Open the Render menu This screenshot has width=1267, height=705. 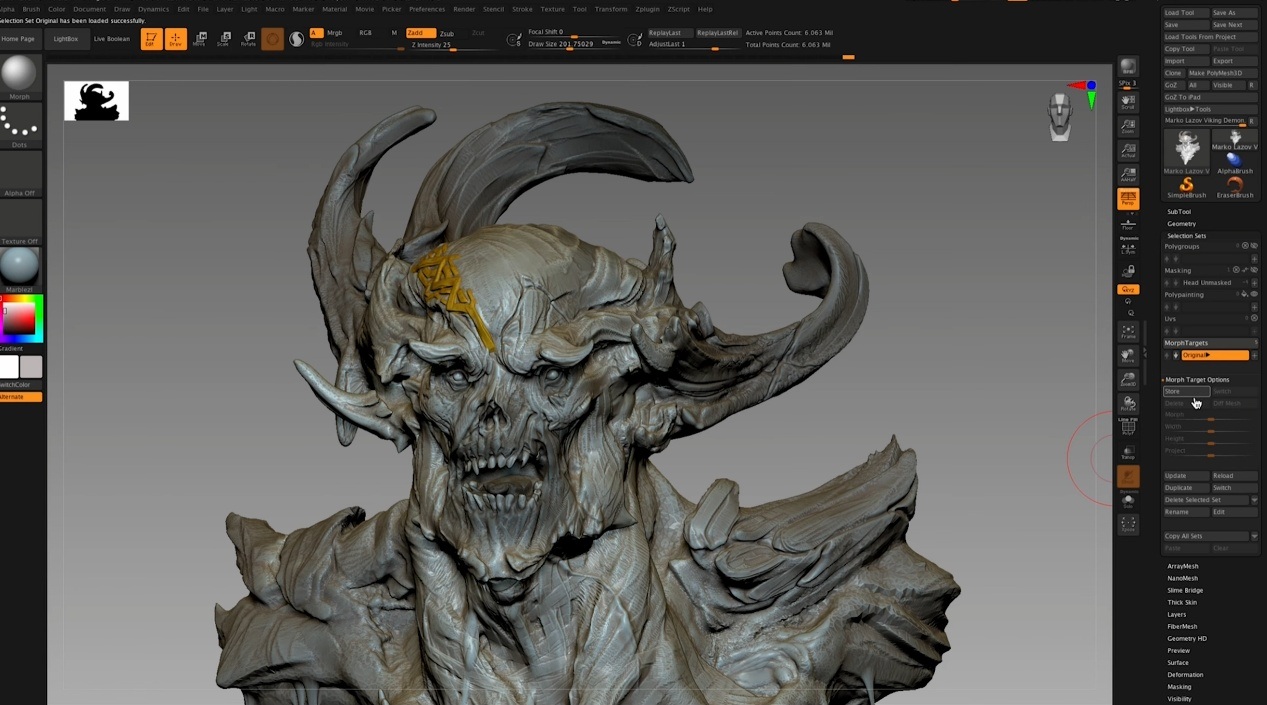click(x=464, y=9)
